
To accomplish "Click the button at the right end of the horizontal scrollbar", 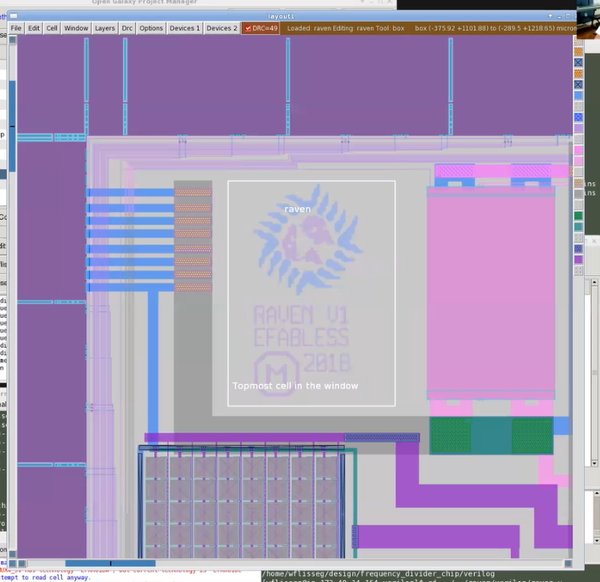I will tap(568, 563).
